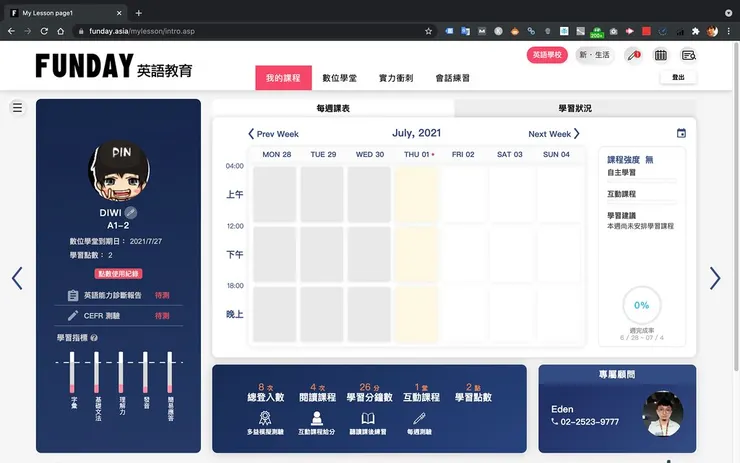Click the camera screenshot extension icon
The image size is (740, 463).
click(x=614, y=31)
